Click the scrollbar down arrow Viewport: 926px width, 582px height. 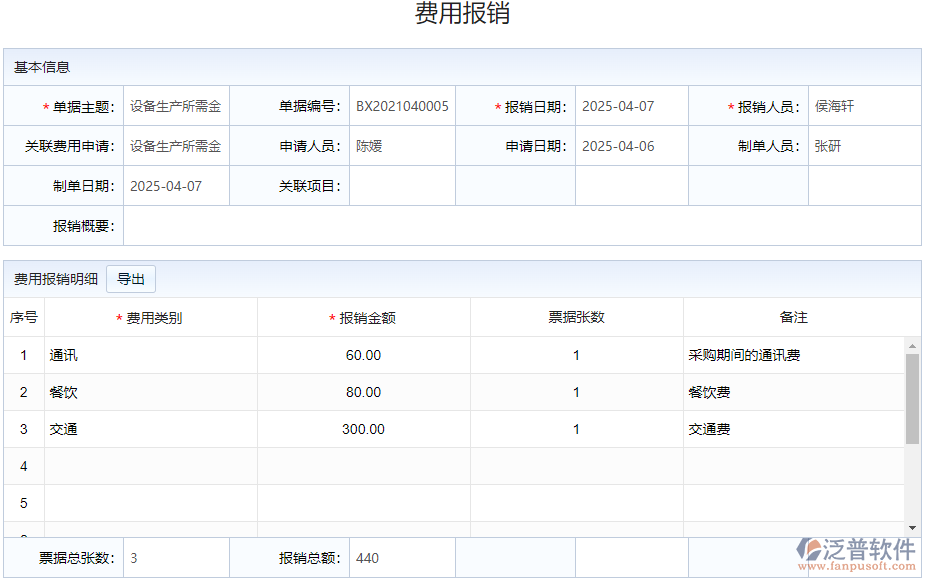point(911,527)
